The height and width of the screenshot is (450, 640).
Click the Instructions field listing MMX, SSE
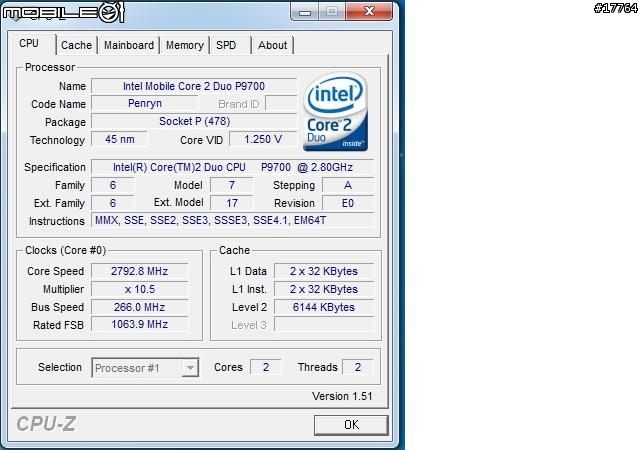(232, 220)
